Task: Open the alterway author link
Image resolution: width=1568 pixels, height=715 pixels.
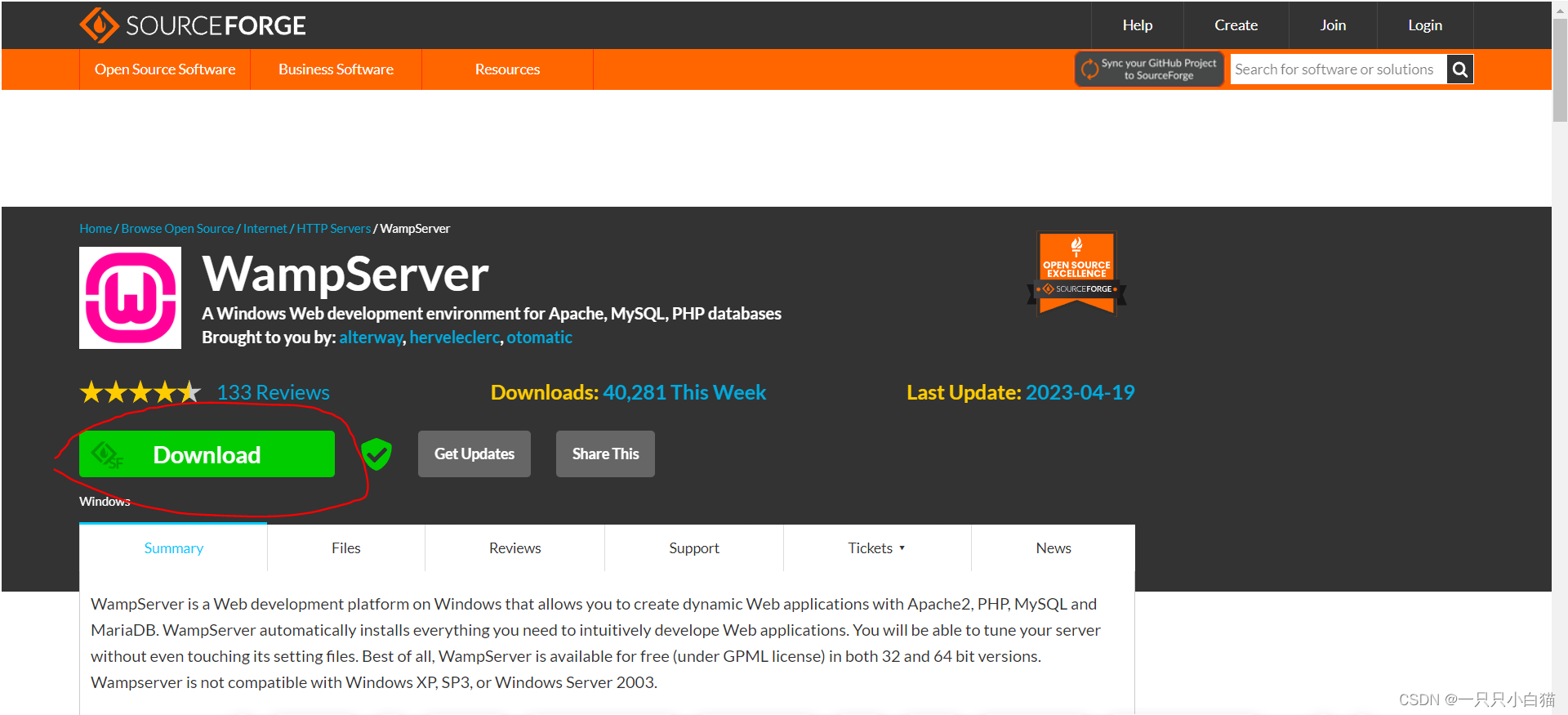Action: coord(371,337)
